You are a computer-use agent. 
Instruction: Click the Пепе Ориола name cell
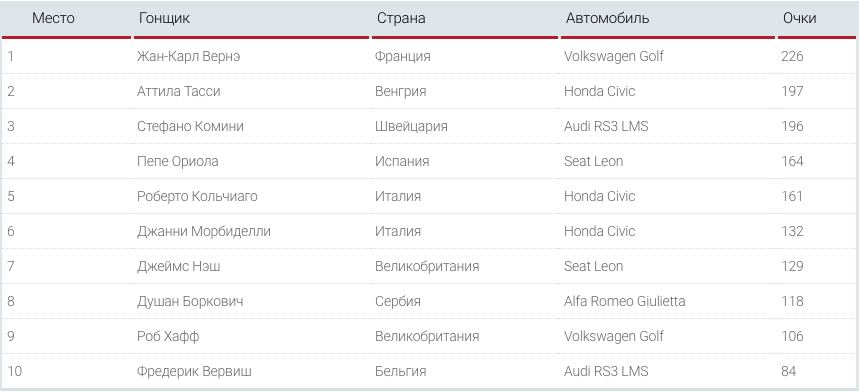pos(177,162)
